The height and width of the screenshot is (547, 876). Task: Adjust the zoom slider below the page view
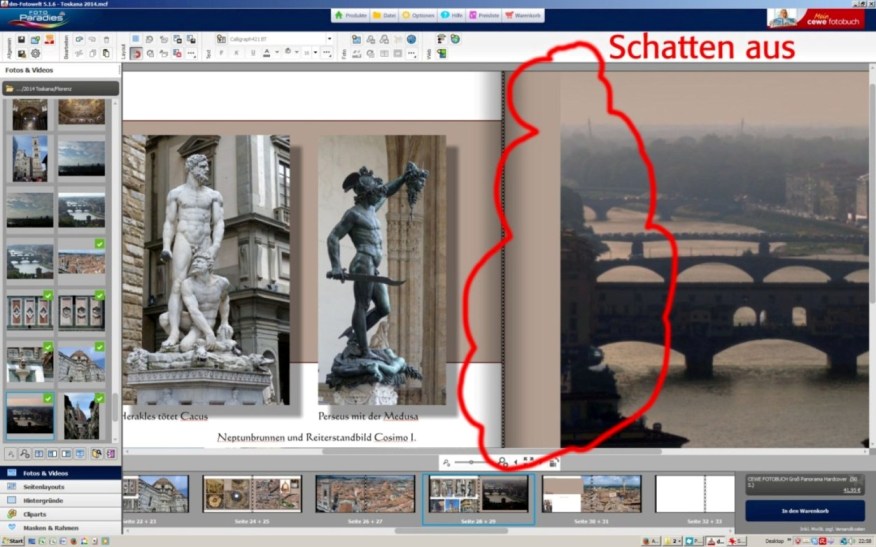point(472,462)
